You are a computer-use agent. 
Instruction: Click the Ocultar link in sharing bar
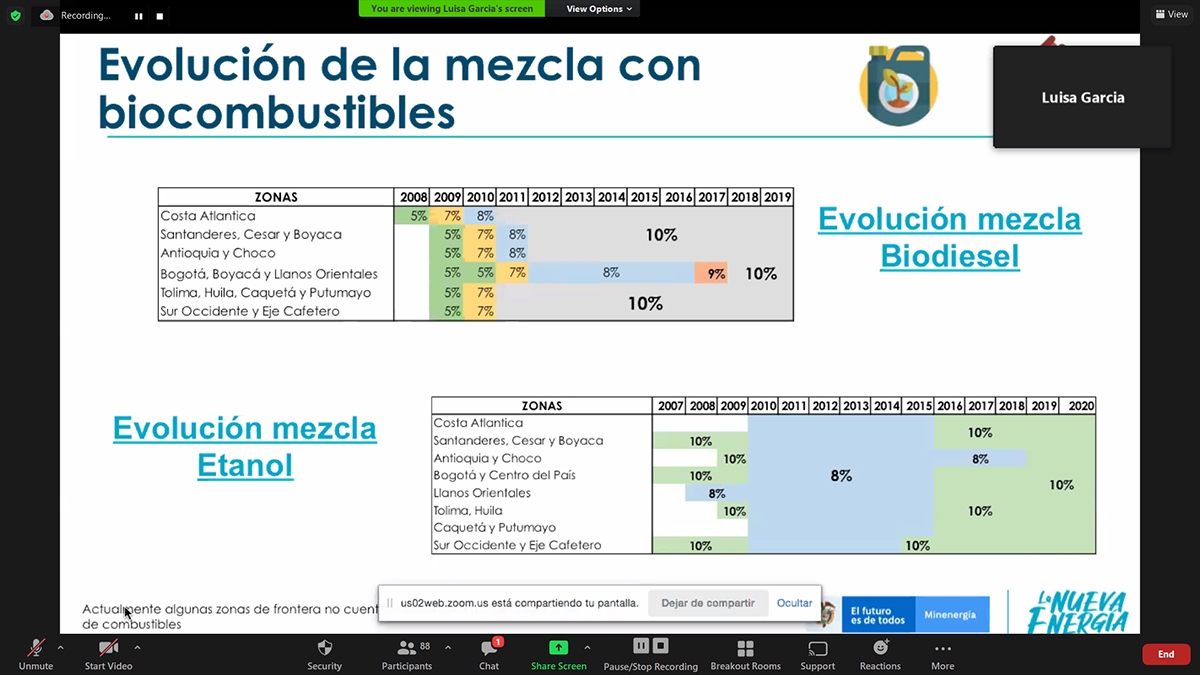pyautogui.click(x=795, y=604)
